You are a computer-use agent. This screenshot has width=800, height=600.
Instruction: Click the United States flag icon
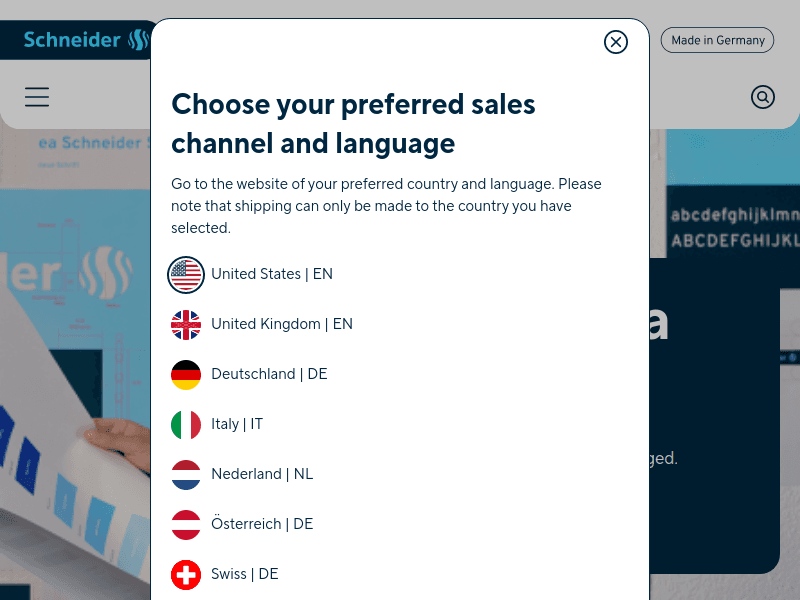point(186,274)
